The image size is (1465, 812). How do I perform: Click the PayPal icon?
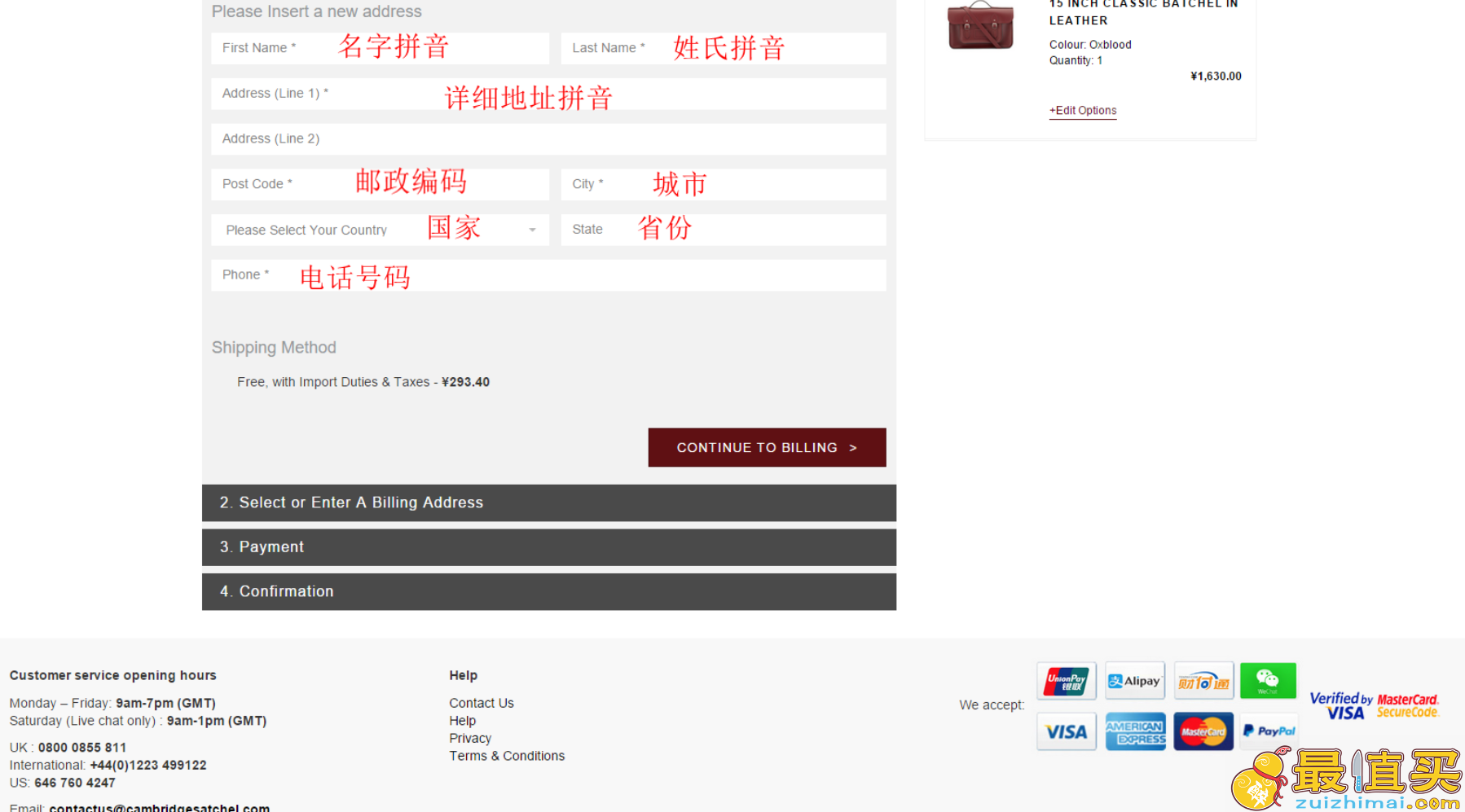1269,731
